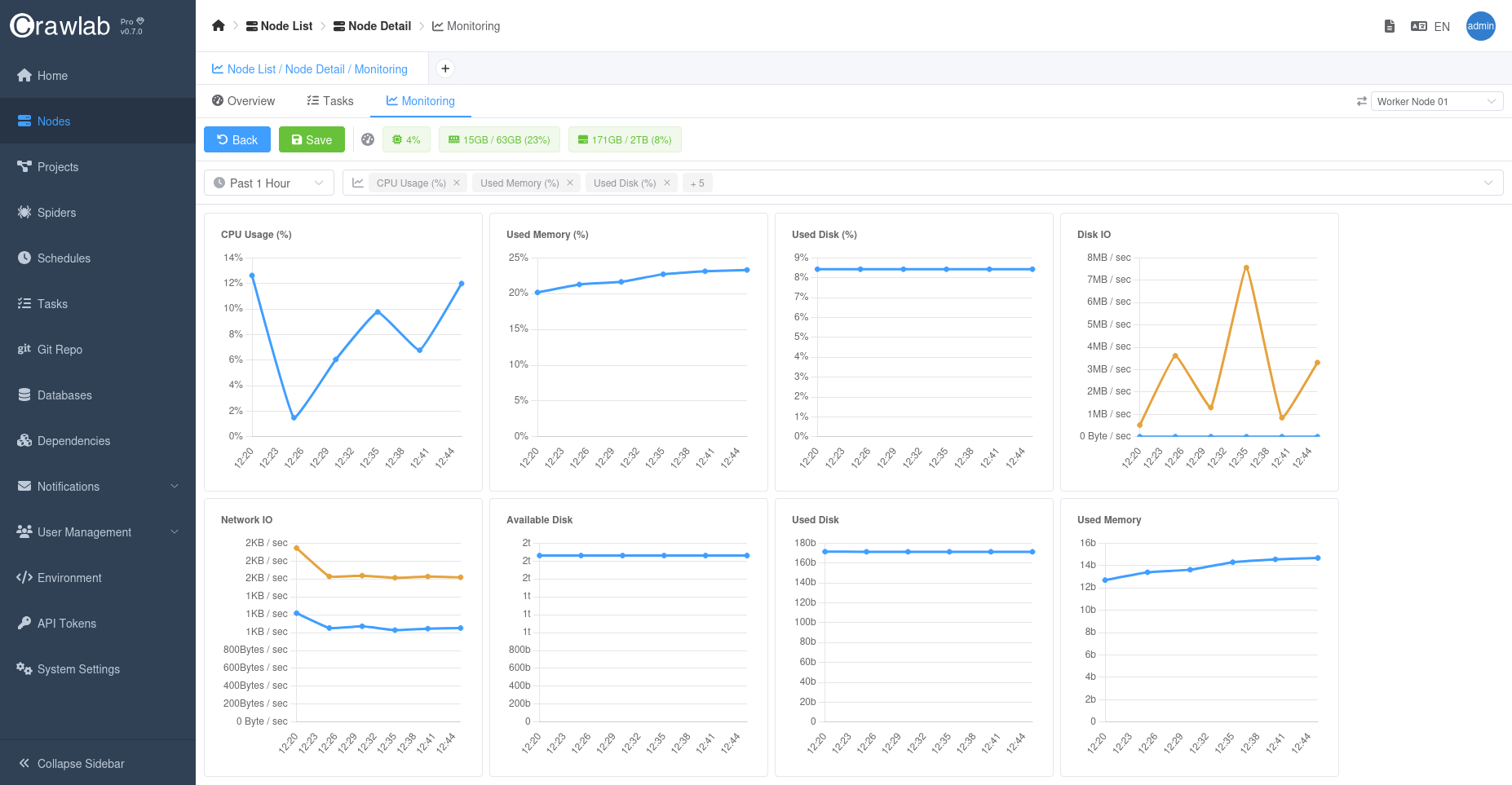The width and height of the screenshot is (1512, 785).
Task: Click the Back button
Action: pos(237,139)
